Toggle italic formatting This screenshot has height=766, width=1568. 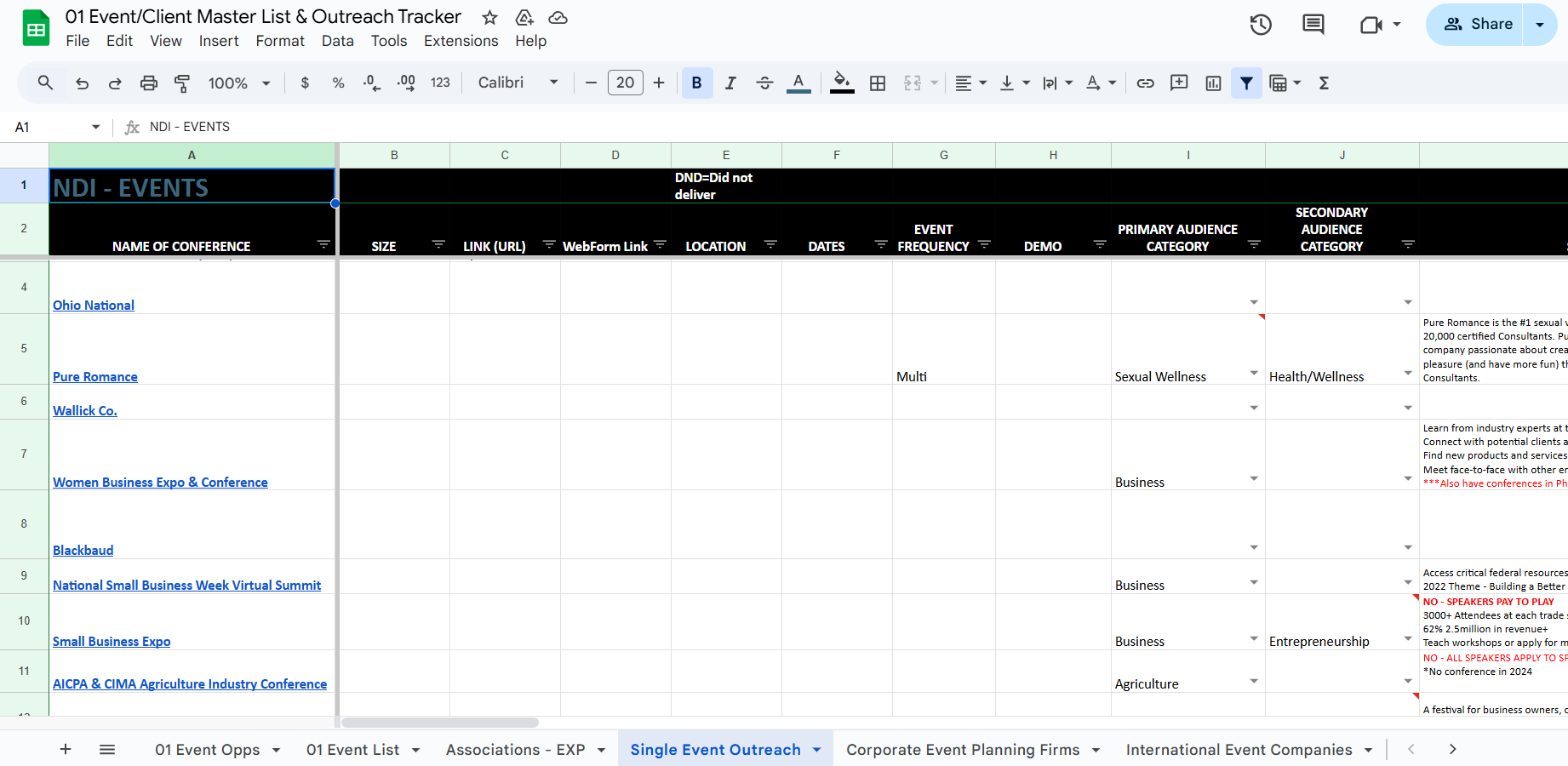(730, 83)
